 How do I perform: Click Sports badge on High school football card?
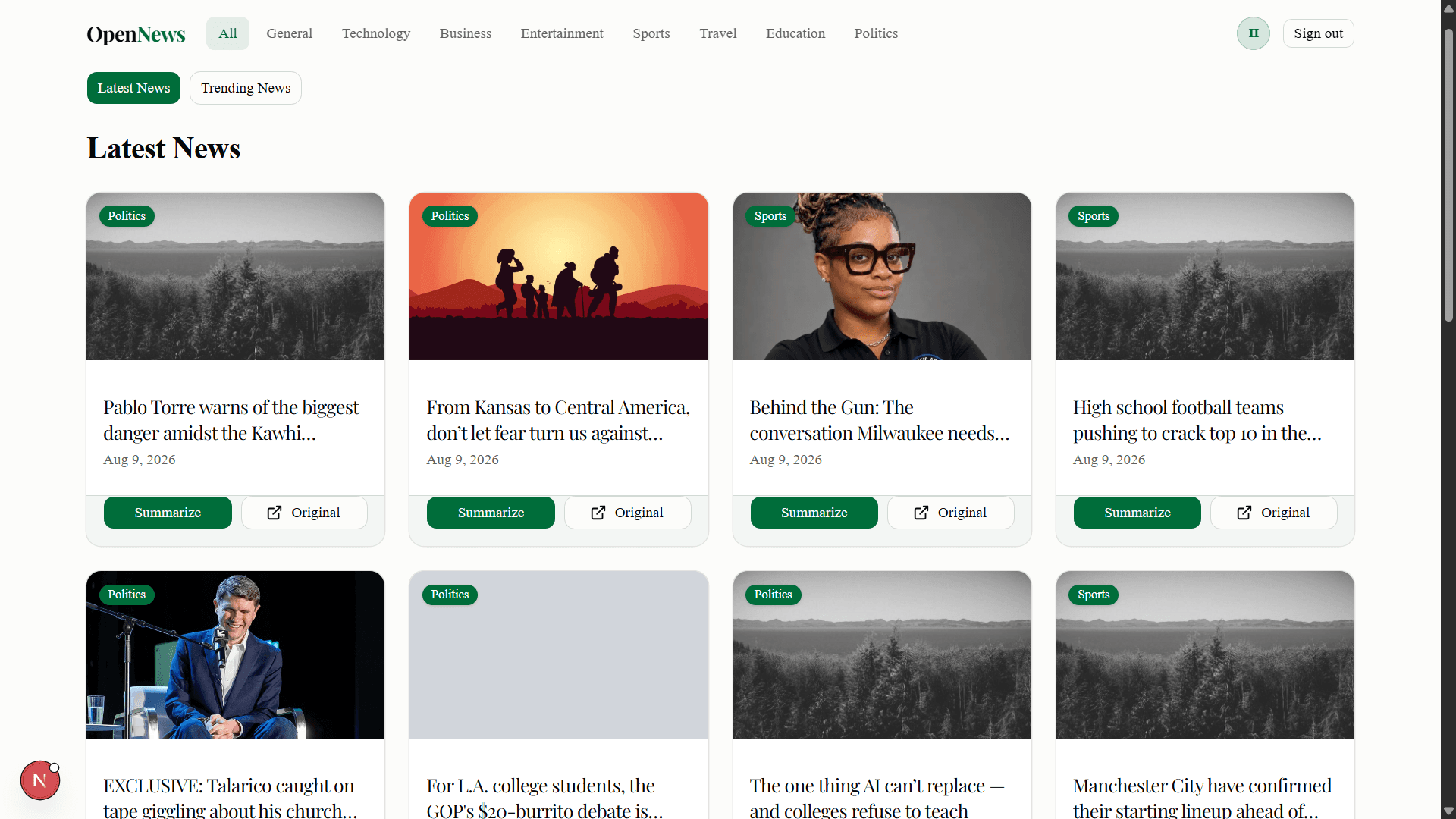point(1094,216)
